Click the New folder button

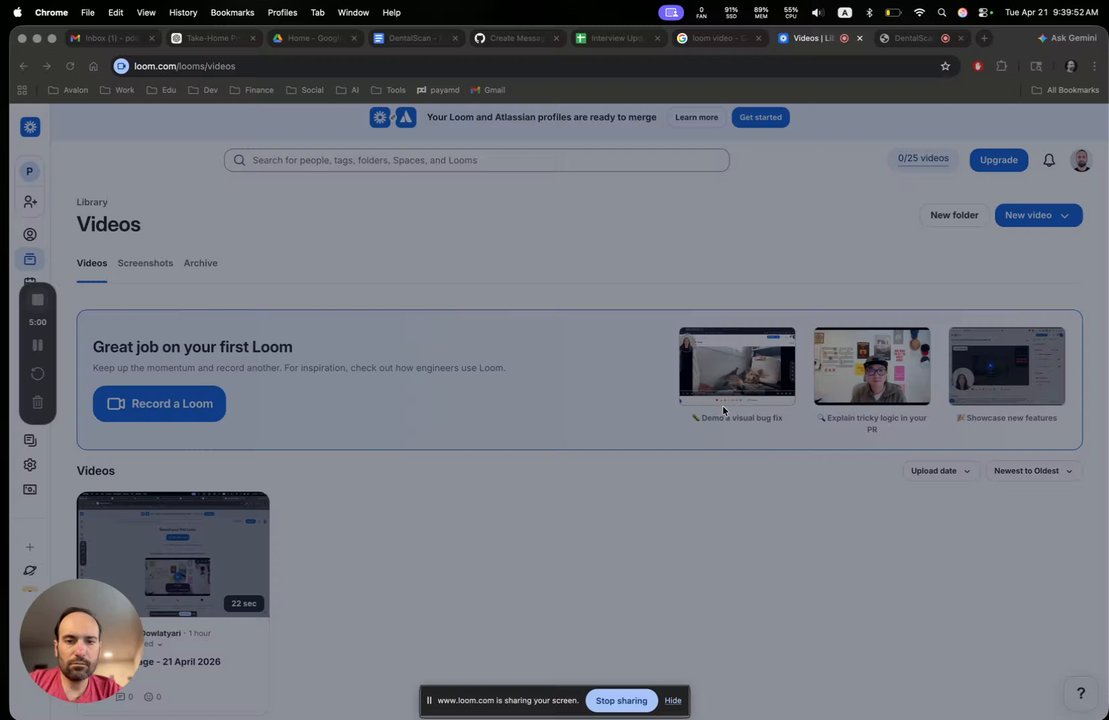pos(953,215)
